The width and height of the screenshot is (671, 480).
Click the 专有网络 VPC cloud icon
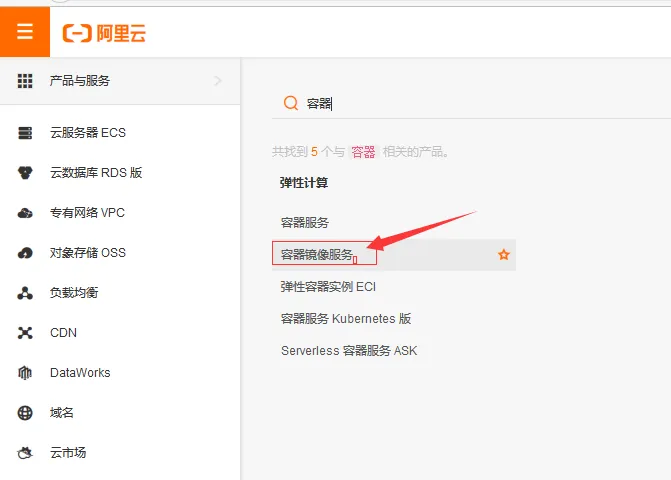(x=25, y=213)
